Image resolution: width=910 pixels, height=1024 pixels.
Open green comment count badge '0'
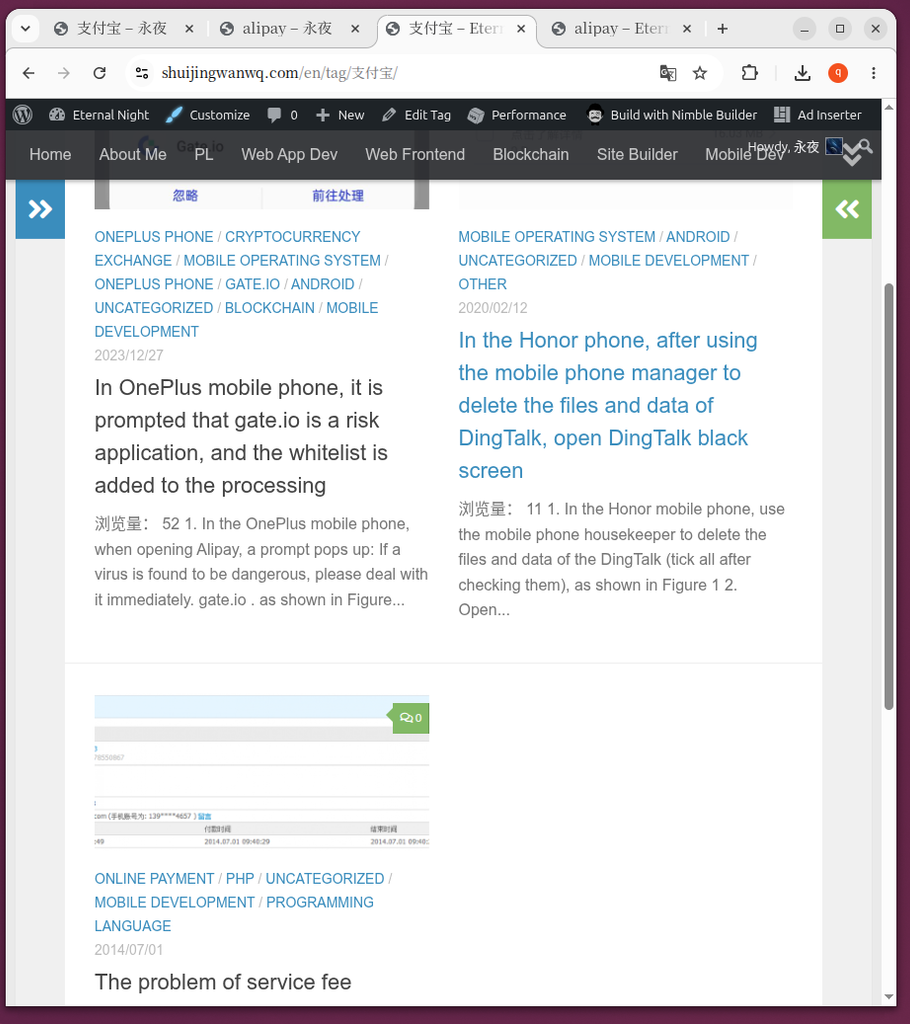click(411, 718)
